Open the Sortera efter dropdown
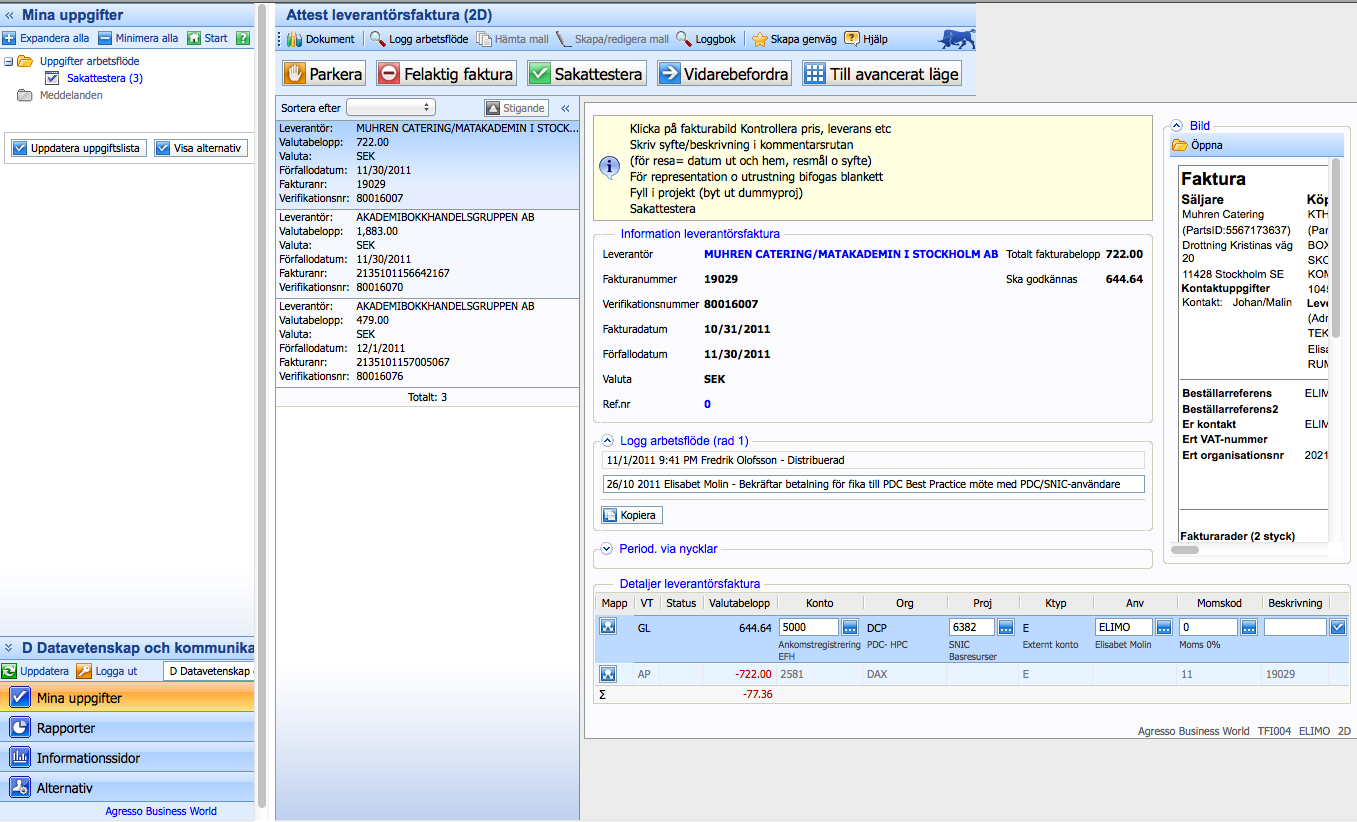Viewport: 1357px width, 822px height. pyautogui.click(x=390, y=107)
